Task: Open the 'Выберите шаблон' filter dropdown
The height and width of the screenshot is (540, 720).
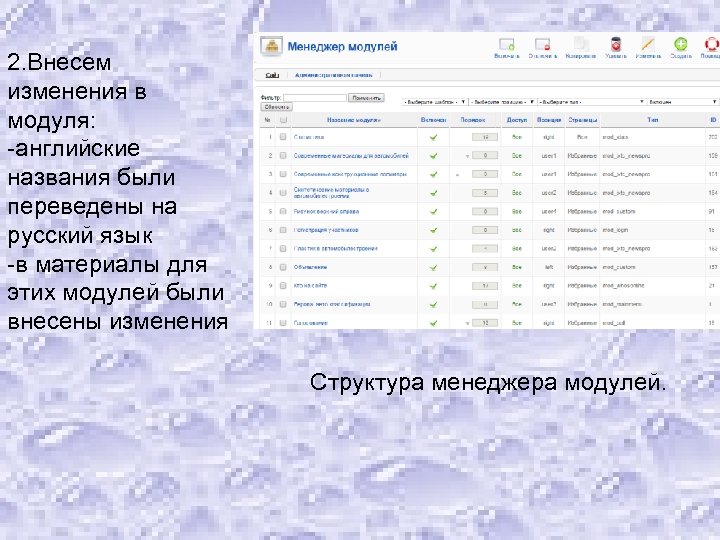Action: 435,101
